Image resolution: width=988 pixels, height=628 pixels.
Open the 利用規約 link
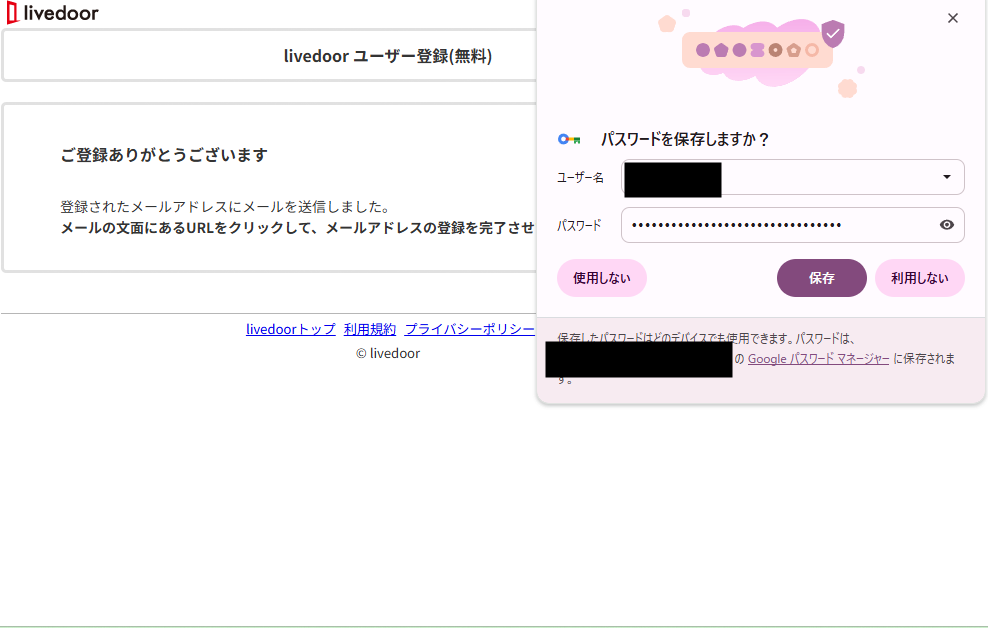coord(370,329)
